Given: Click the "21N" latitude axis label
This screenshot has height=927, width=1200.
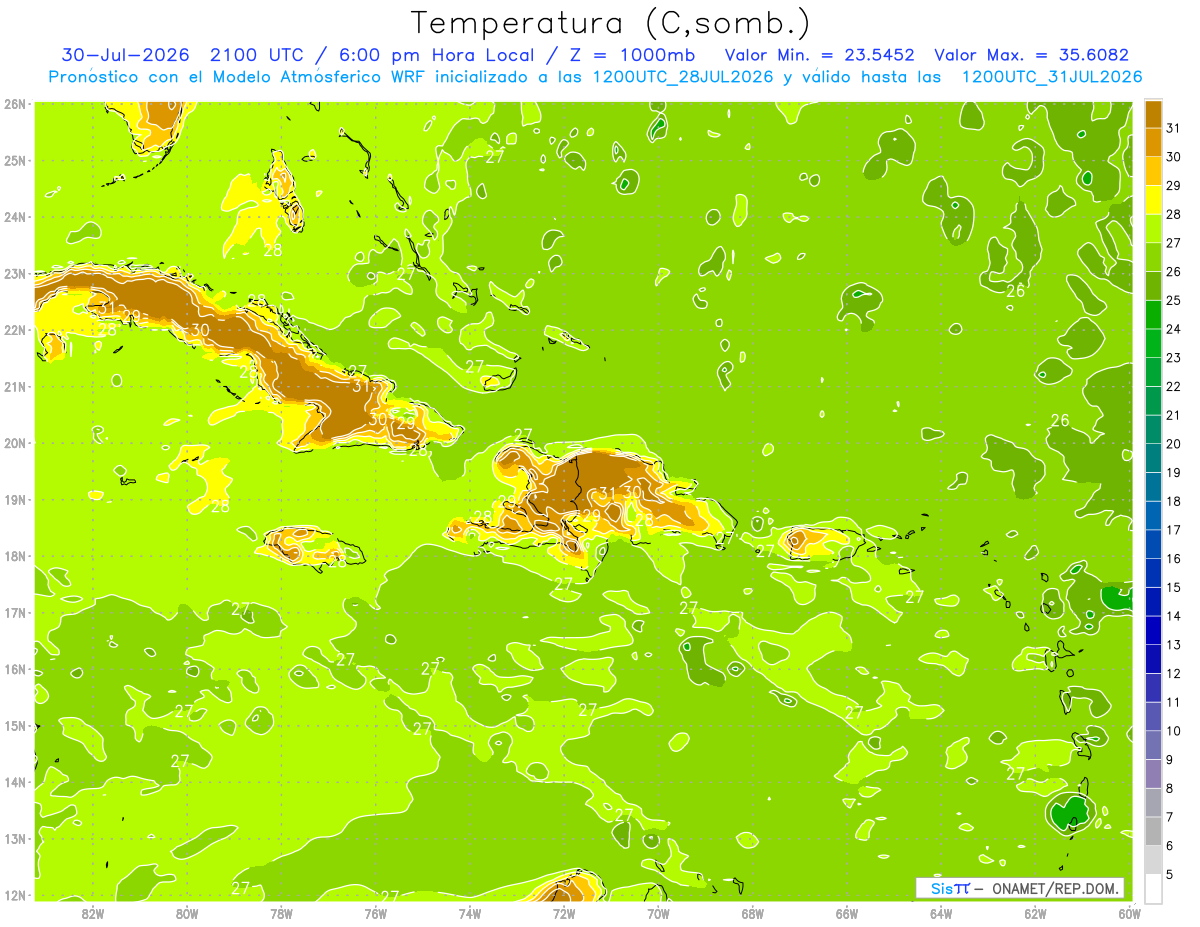Looking at the screenshot, I should pyautogui.click(x=14, y=386).
